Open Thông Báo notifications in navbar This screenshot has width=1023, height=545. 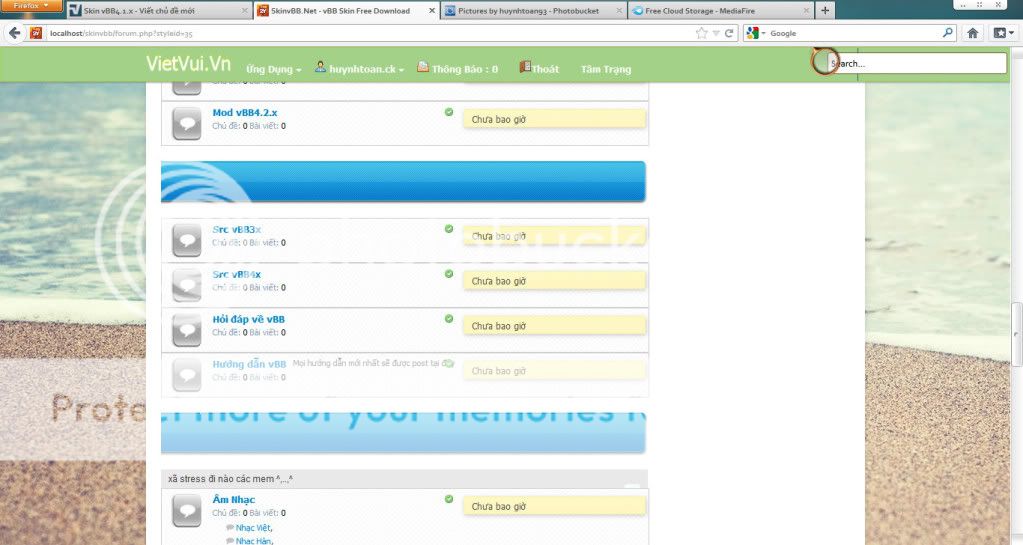coord(458,70)
